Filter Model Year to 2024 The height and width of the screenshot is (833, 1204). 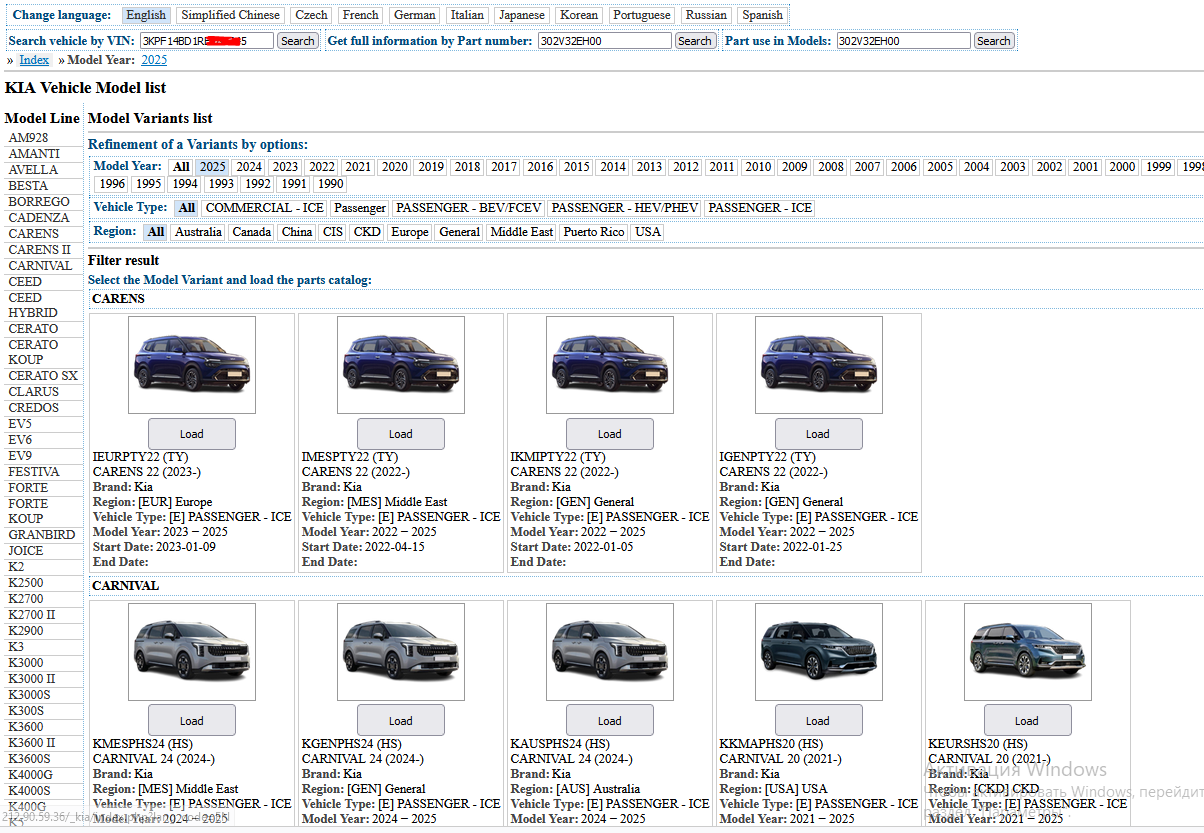249,167
